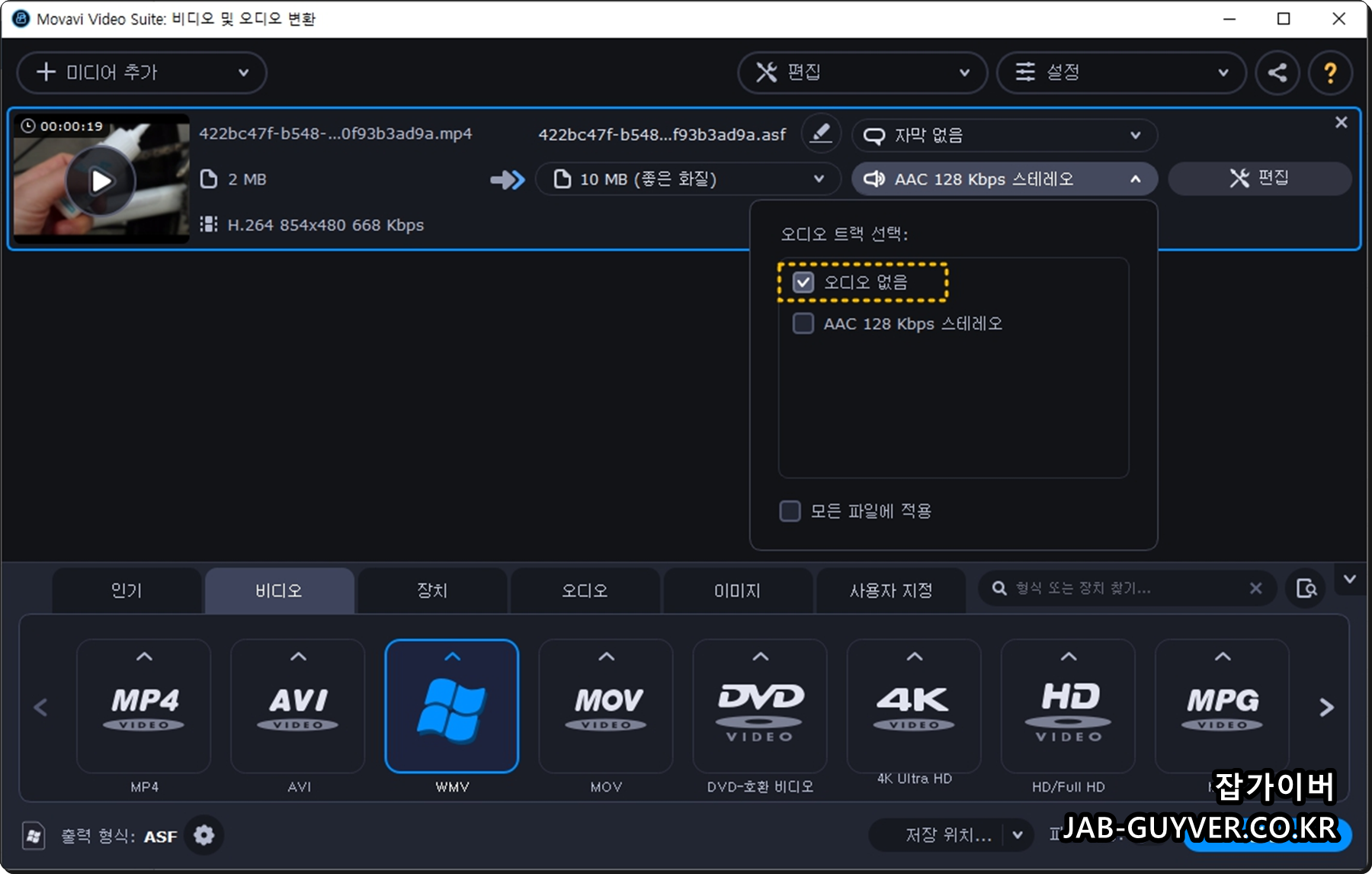Select the AVI video format icon
Viewport: 1372px width, 874px height.
click(298, 706)
